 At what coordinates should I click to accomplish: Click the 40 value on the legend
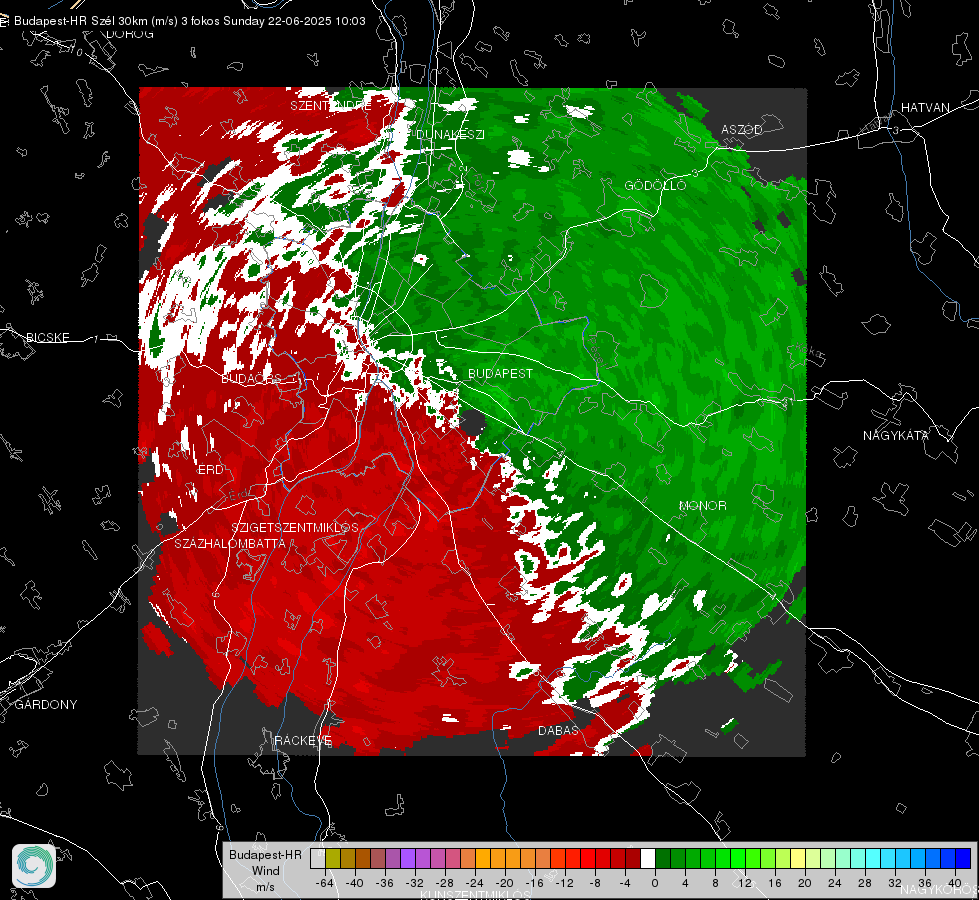pyautogui.click(x=955, y=883)
